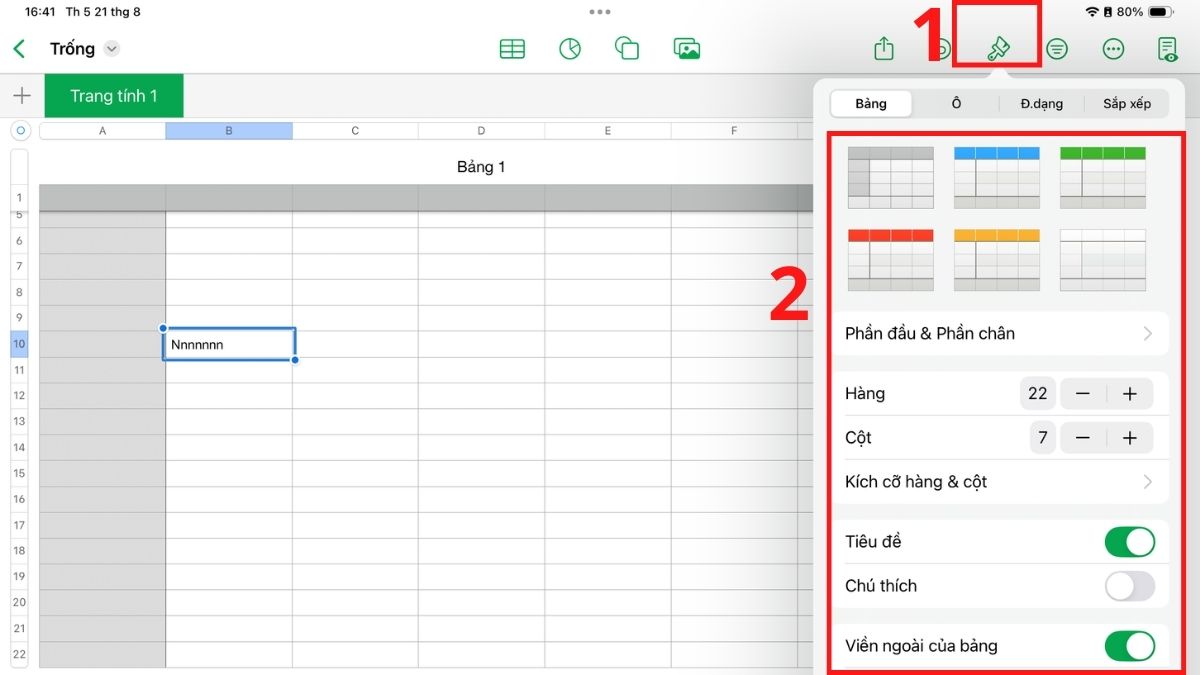This screenshot has width=1200, height=675.
Task: Add a new sheet with plus icon
Action: point(21,96)
